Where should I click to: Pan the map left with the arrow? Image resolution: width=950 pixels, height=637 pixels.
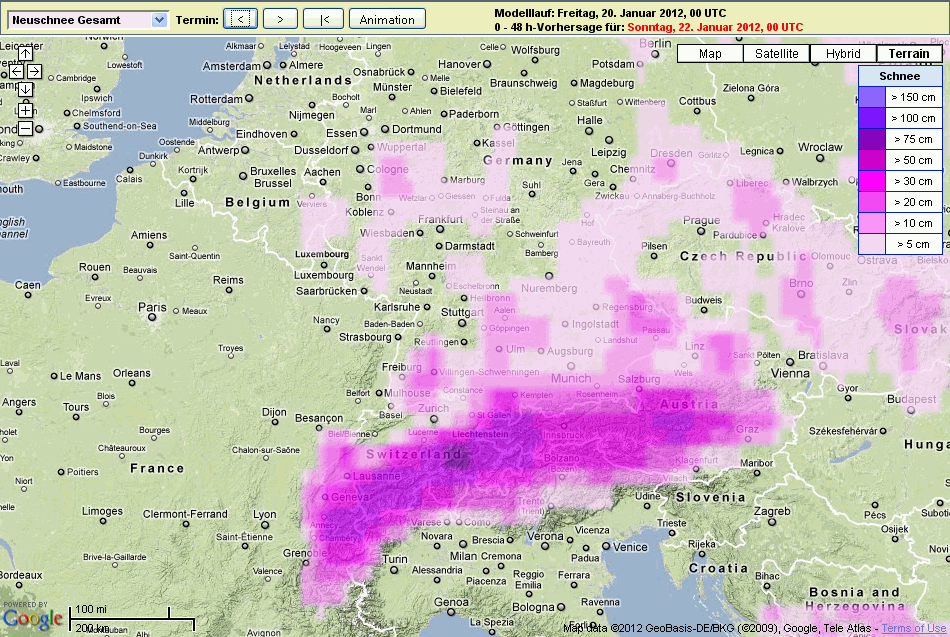click(x=16, y=72)
